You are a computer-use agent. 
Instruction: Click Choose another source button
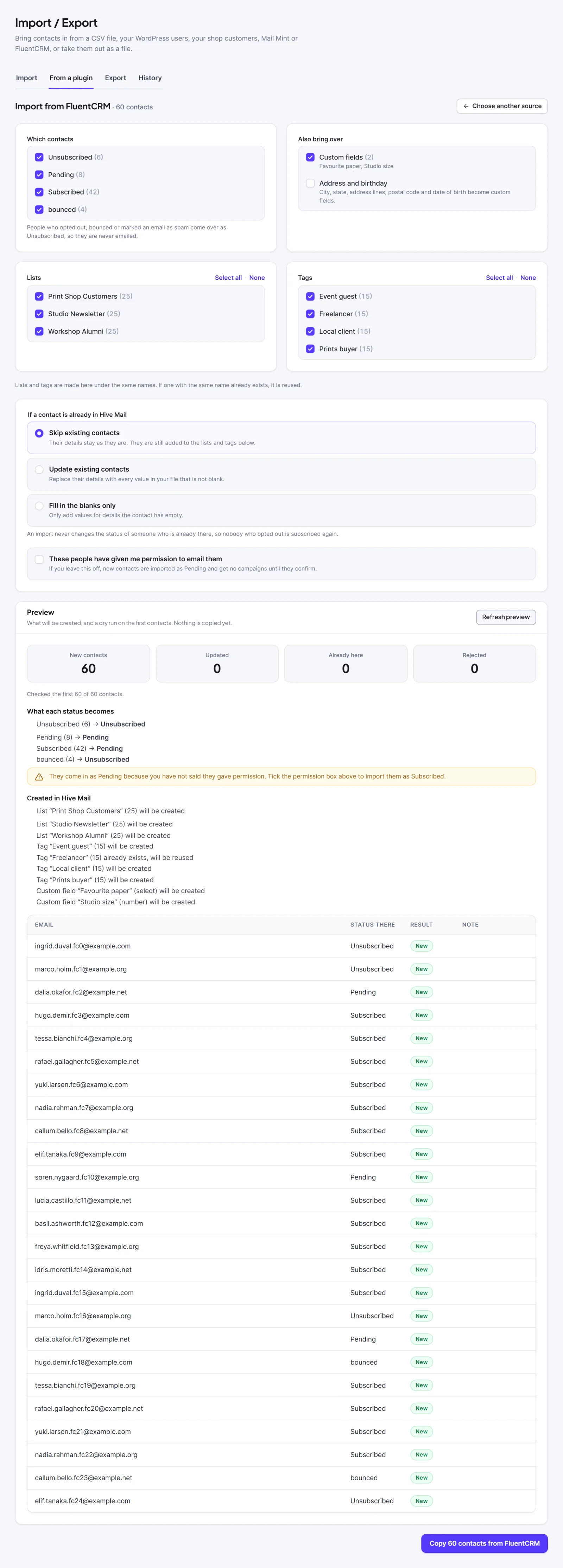point(502,106)
